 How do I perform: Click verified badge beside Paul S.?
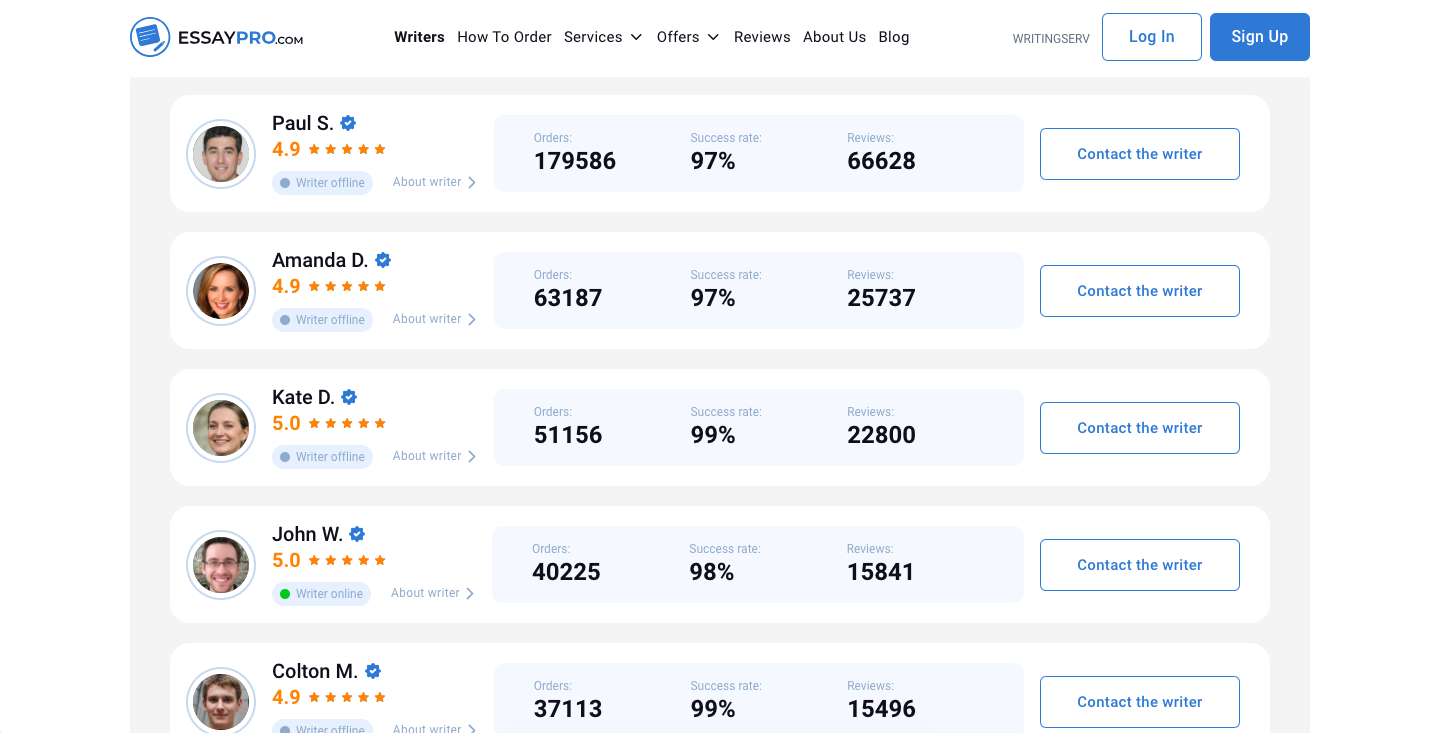pyautogui.click(x=348, y=123)
